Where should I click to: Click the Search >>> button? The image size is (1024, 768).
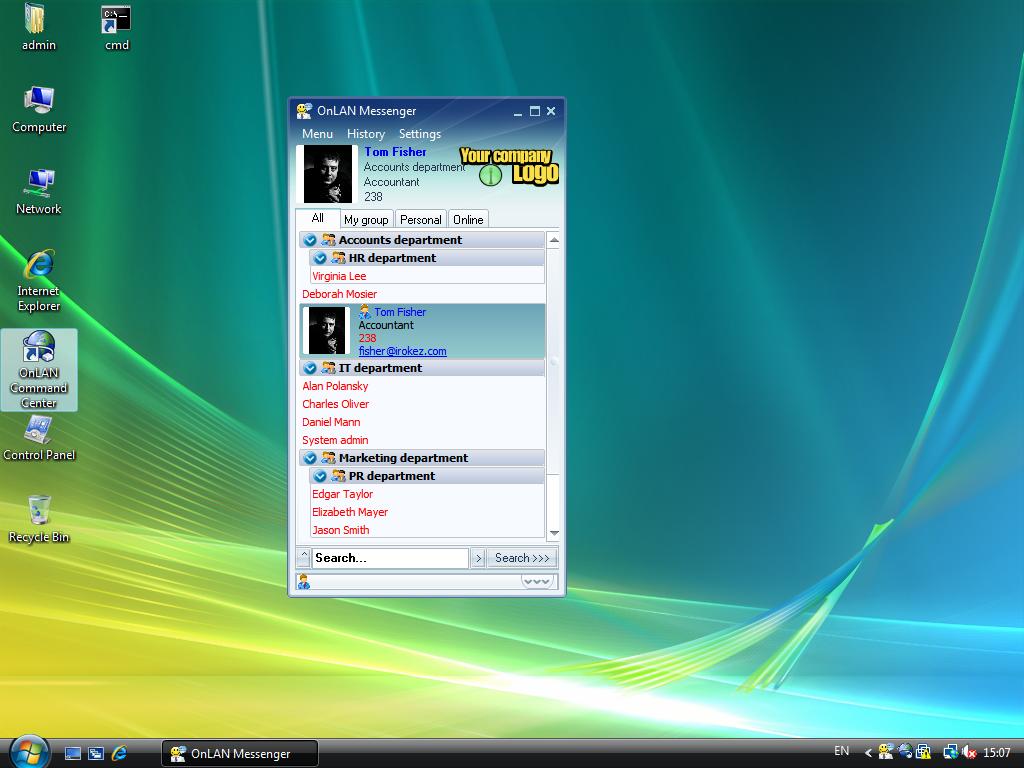pyautogui.click(x=521, y=558)
